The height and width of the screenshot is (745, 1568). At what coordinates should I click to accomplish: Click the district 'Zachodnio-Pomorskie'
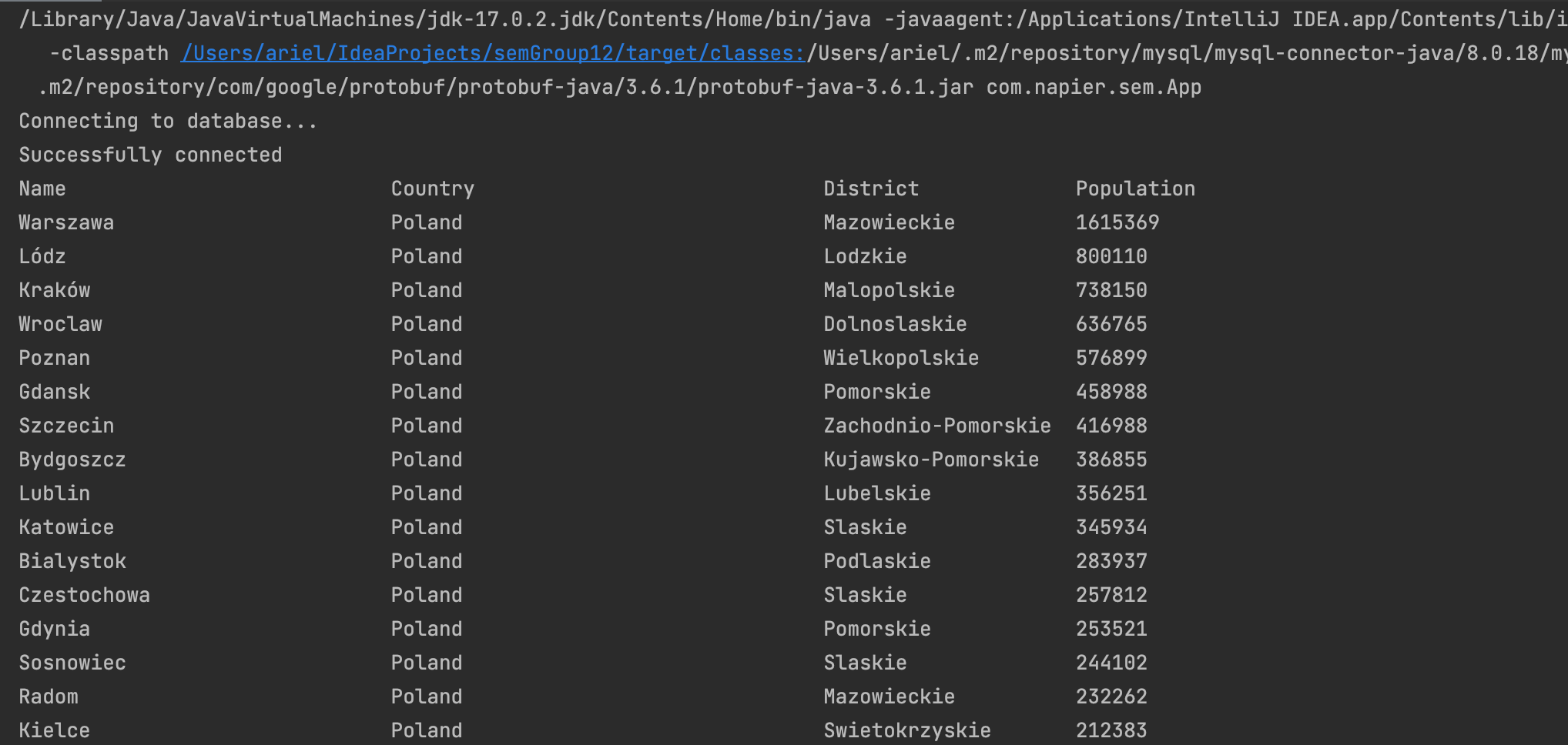(937, 426)
